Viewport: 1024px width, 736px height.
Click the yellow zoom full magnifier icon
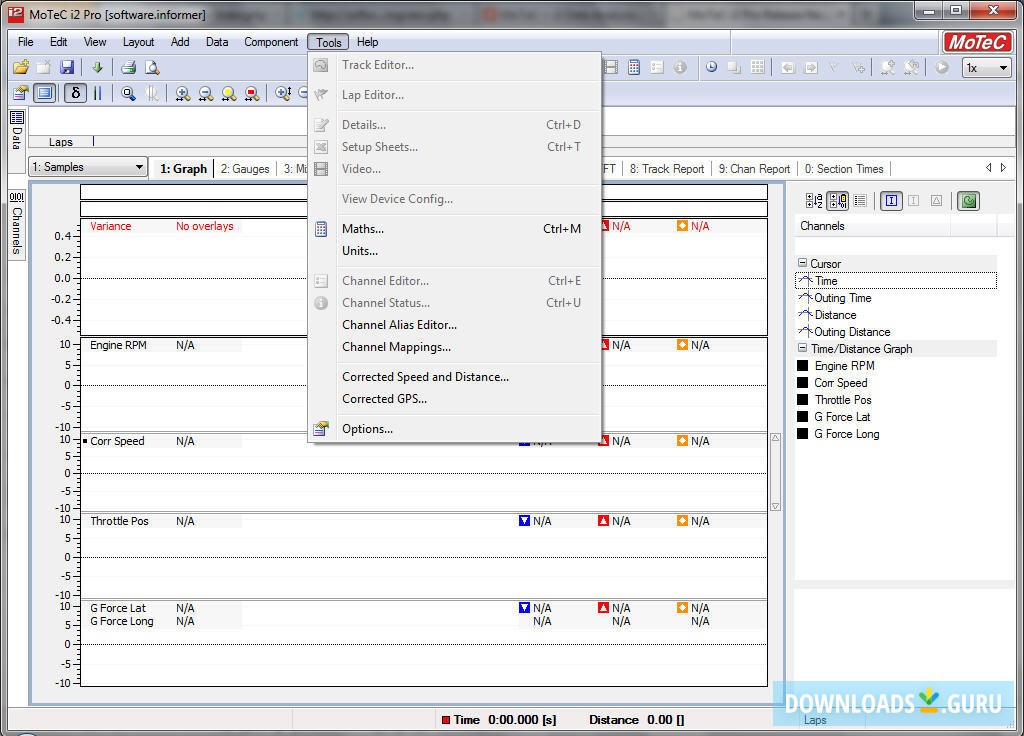pyautogui.click(x=229, y=93)
